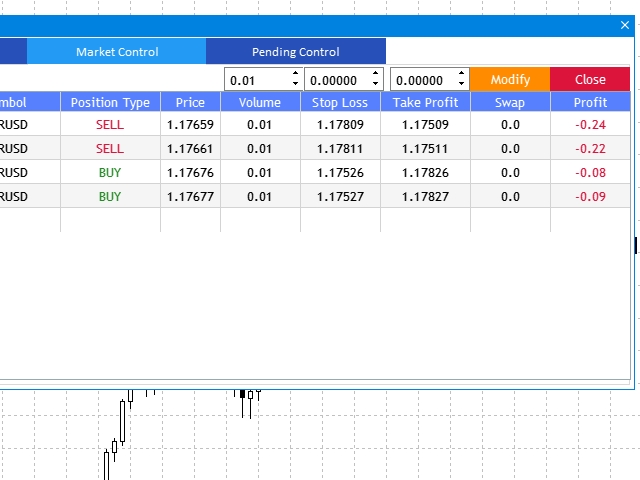Increase the take profit spinner up arrow

(461, 73)
